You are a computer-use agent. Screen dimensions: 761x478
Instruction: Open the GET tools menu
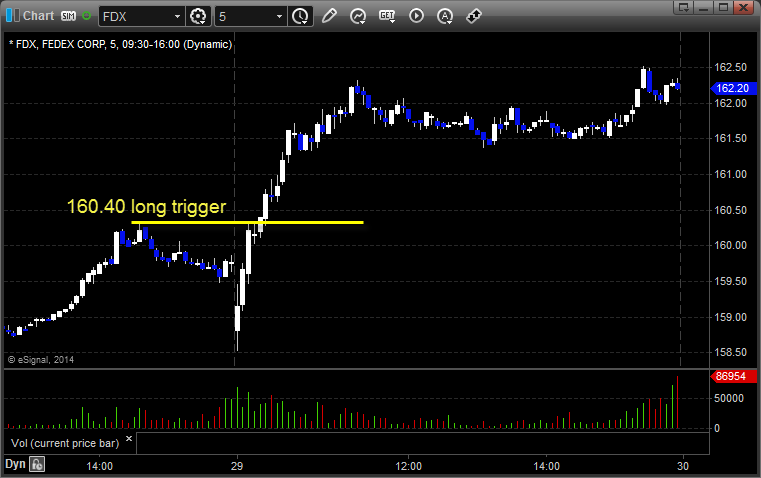coord(387,16)
